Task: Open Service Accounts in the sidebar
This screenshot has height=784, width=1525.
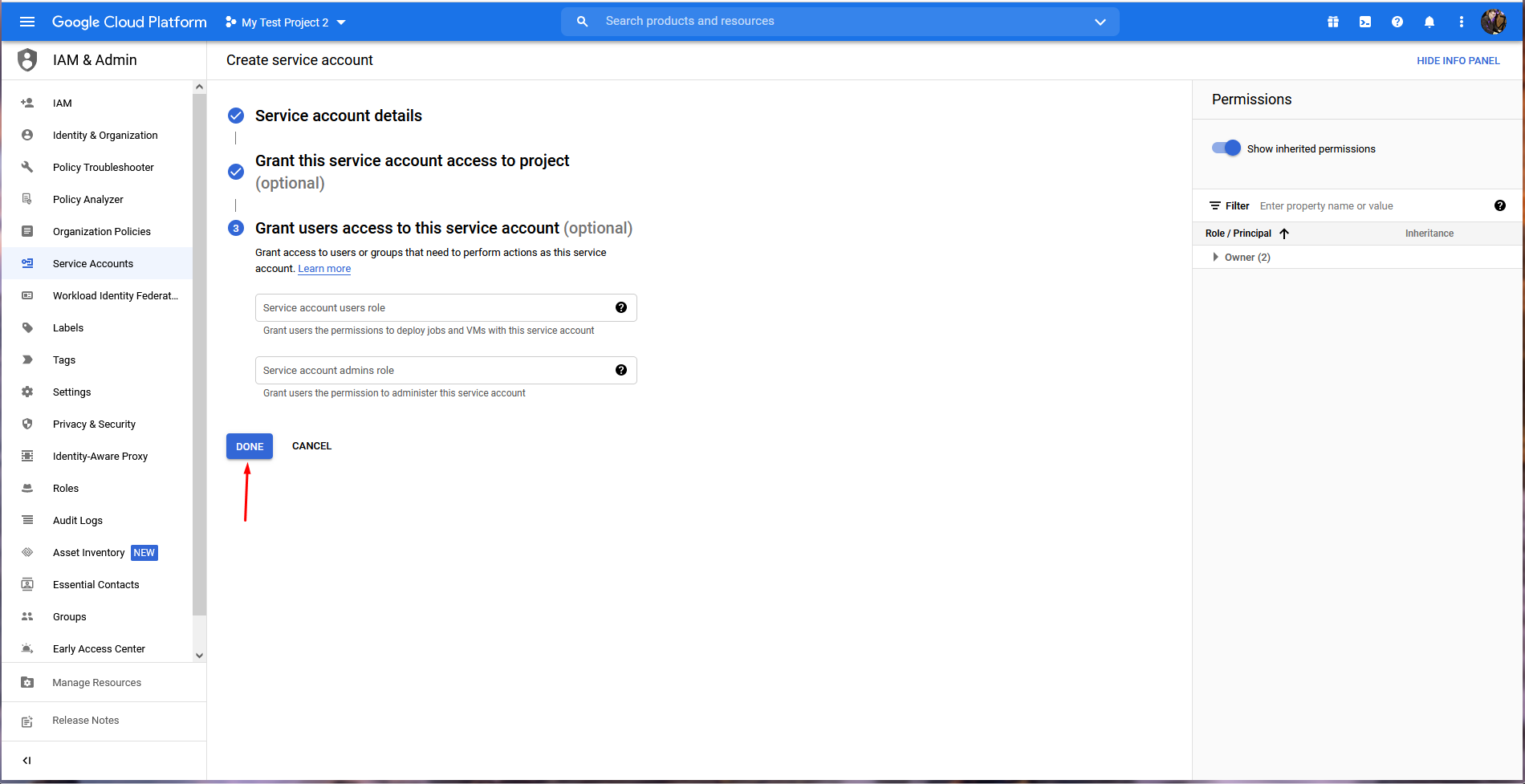Action: click(x=93, y=263)
